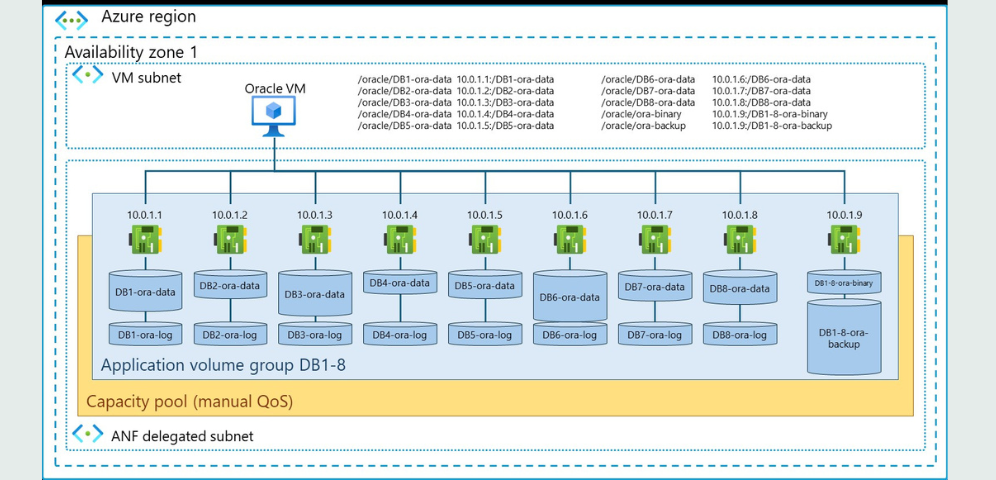
Task: Click the DB7-ora-data volume cylinder
Action: 655,286
